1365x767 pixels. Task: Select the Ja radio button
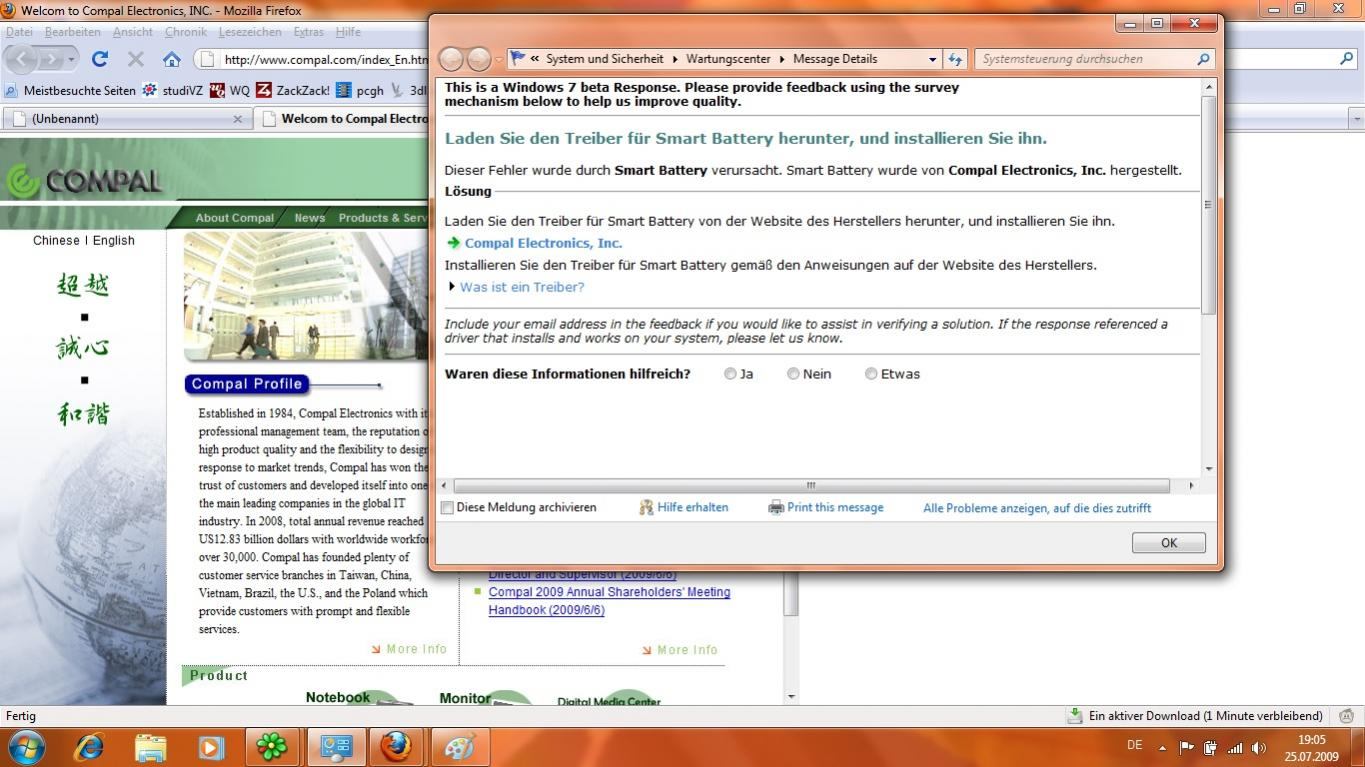[x=730, y=374]
